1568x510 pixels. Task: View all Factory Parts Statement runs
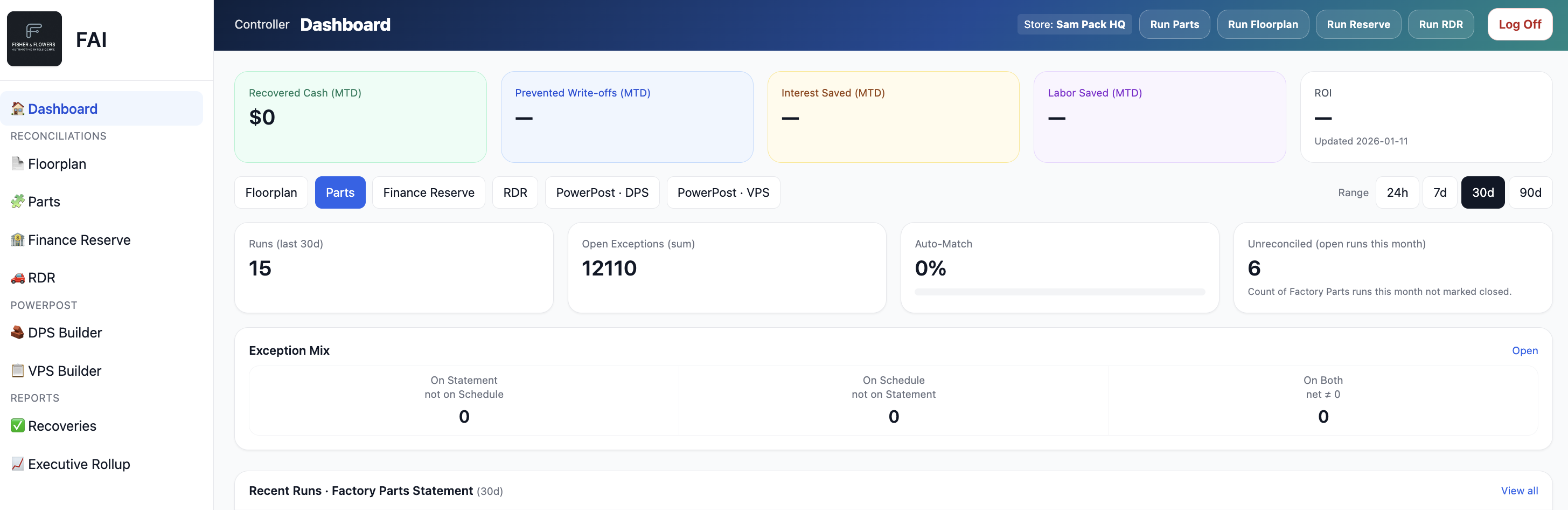(1520, 491)
